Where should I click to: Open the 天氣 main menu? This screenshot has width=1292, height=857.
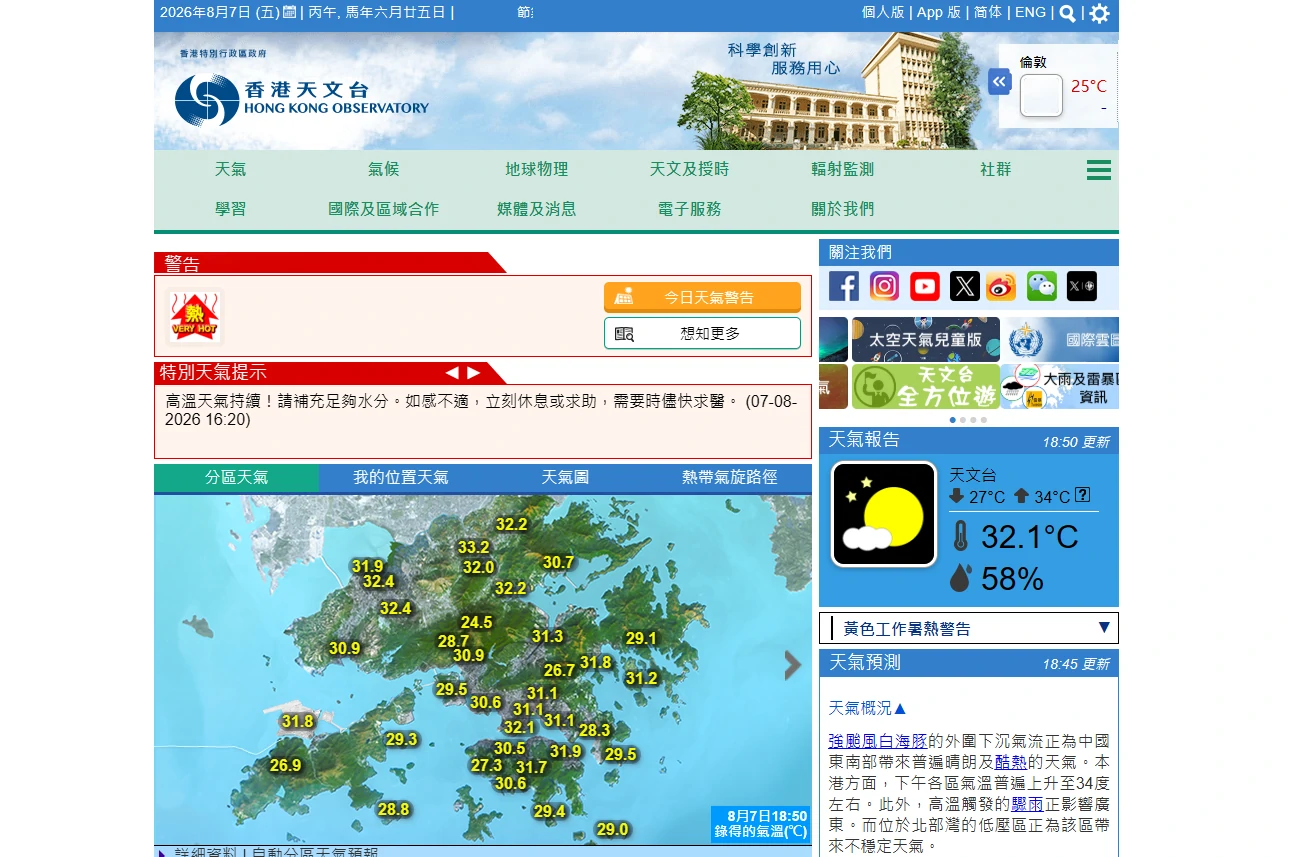230,169
